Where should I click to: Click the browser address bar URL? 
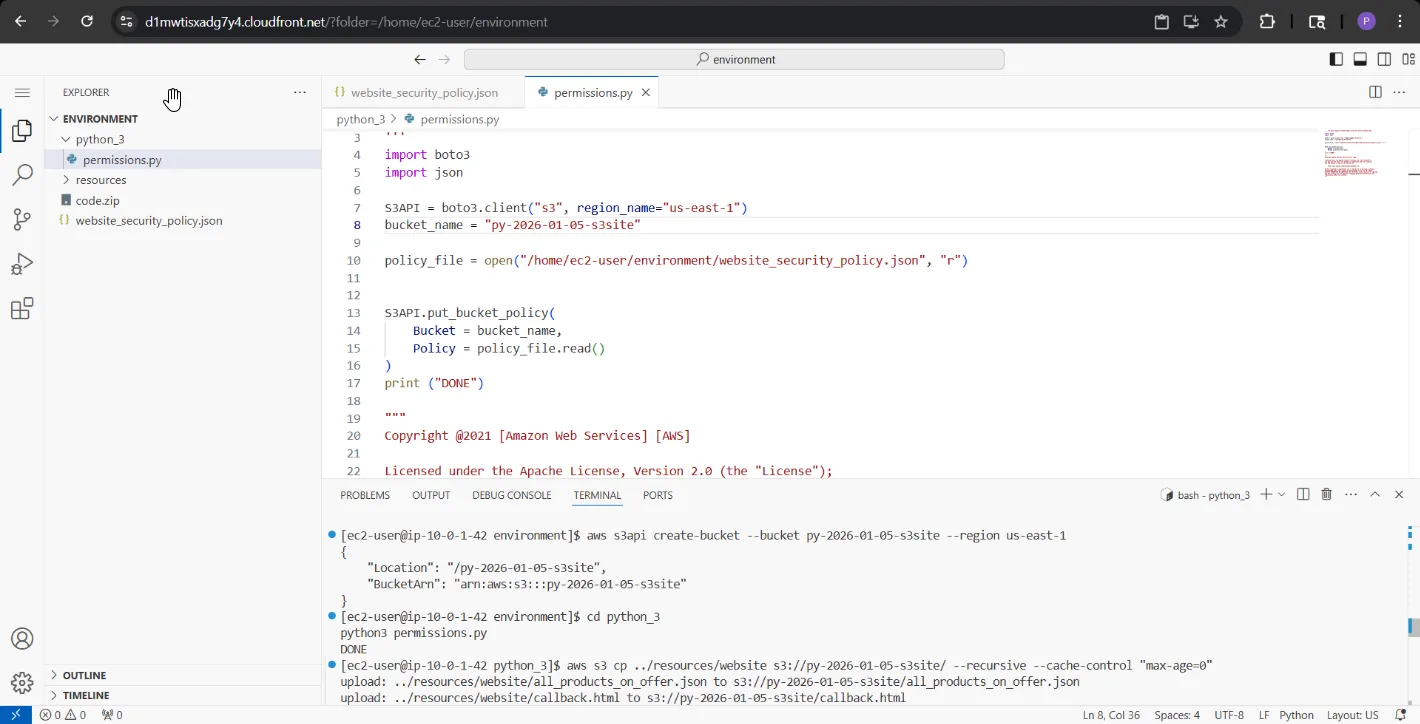(346, 21)
